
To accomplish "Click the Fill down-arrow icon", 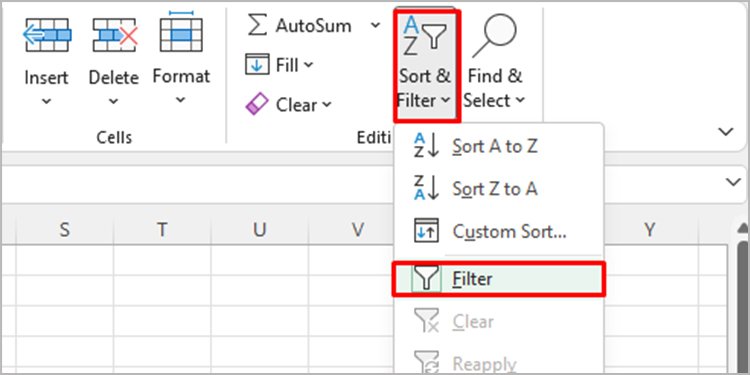I will click(257, 65).
